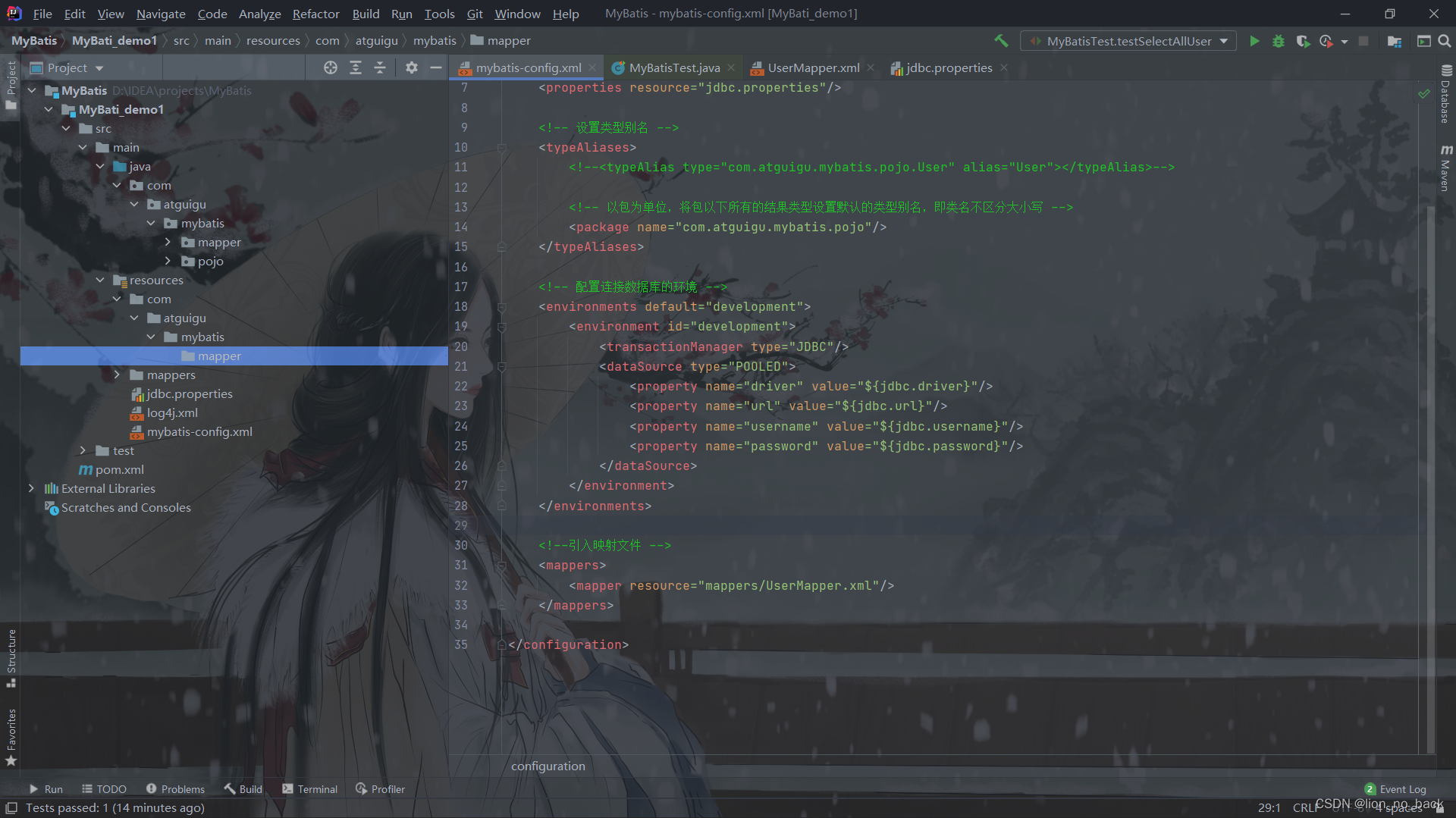Open Project panel settings gear
Viewport: 1456px width, 818px height.
pos(411,67)
